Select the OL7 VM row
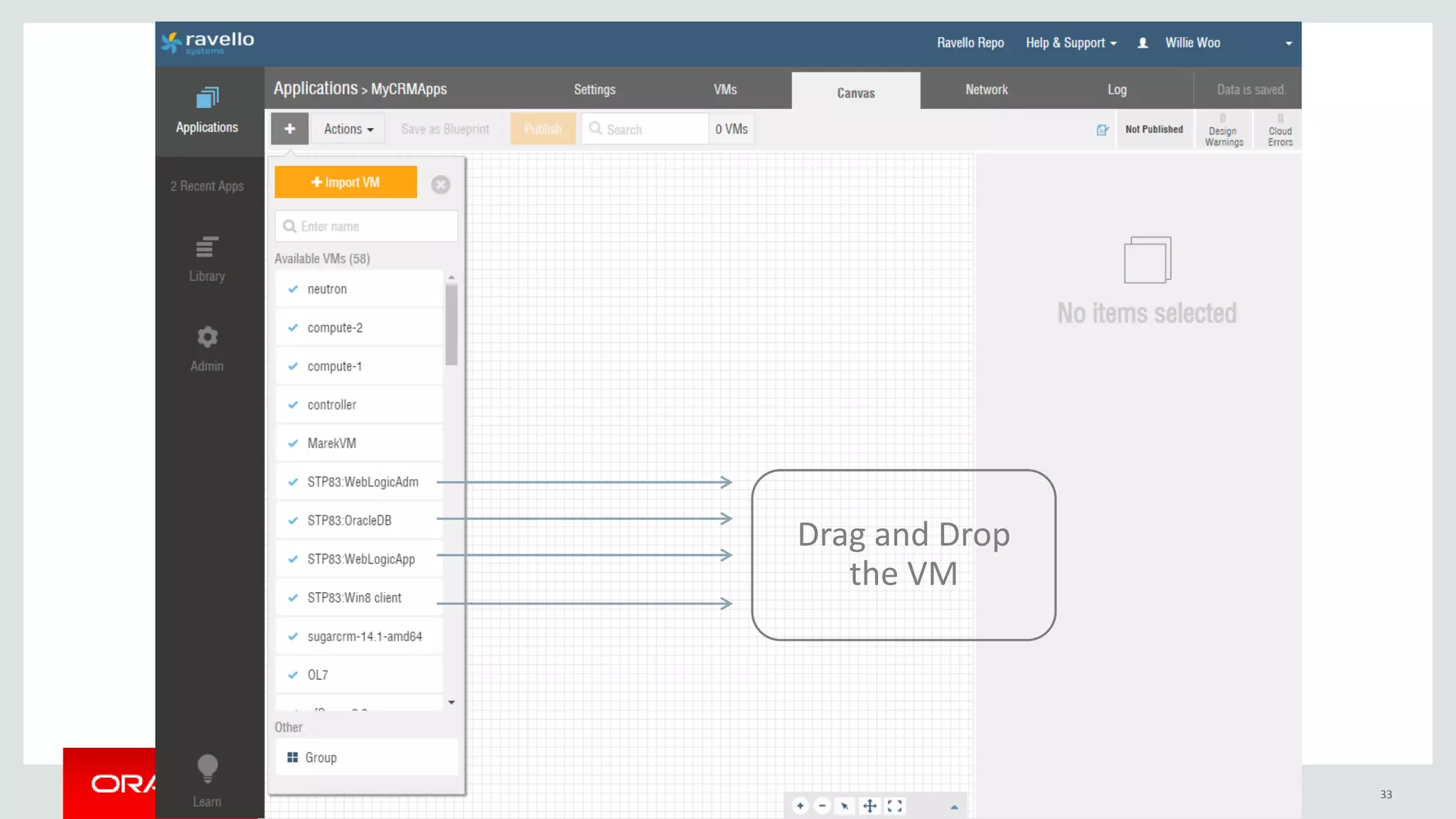This screenshot has width=1456, height=819. 359,675
